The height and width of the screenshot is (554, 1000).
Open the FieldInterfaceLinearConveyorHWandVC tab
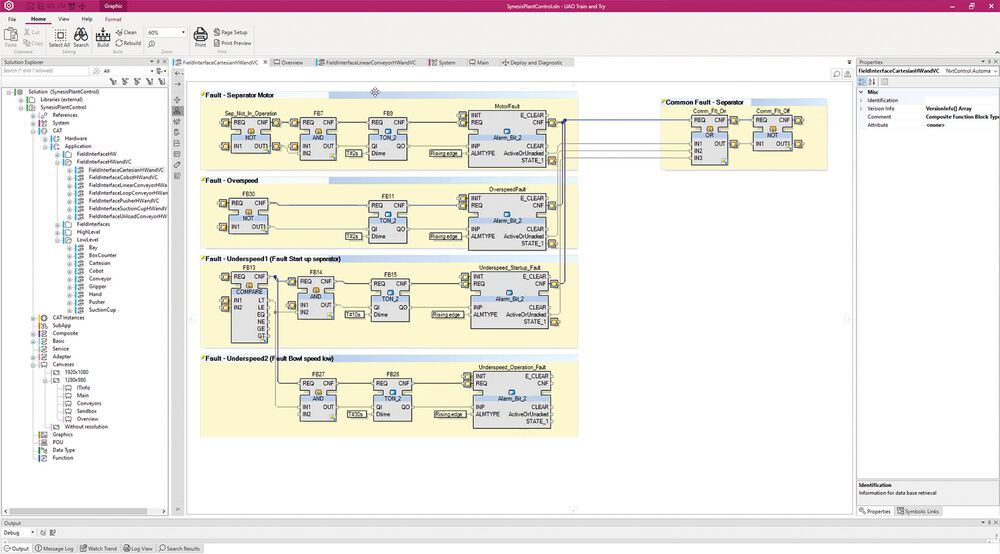[366, 62]
